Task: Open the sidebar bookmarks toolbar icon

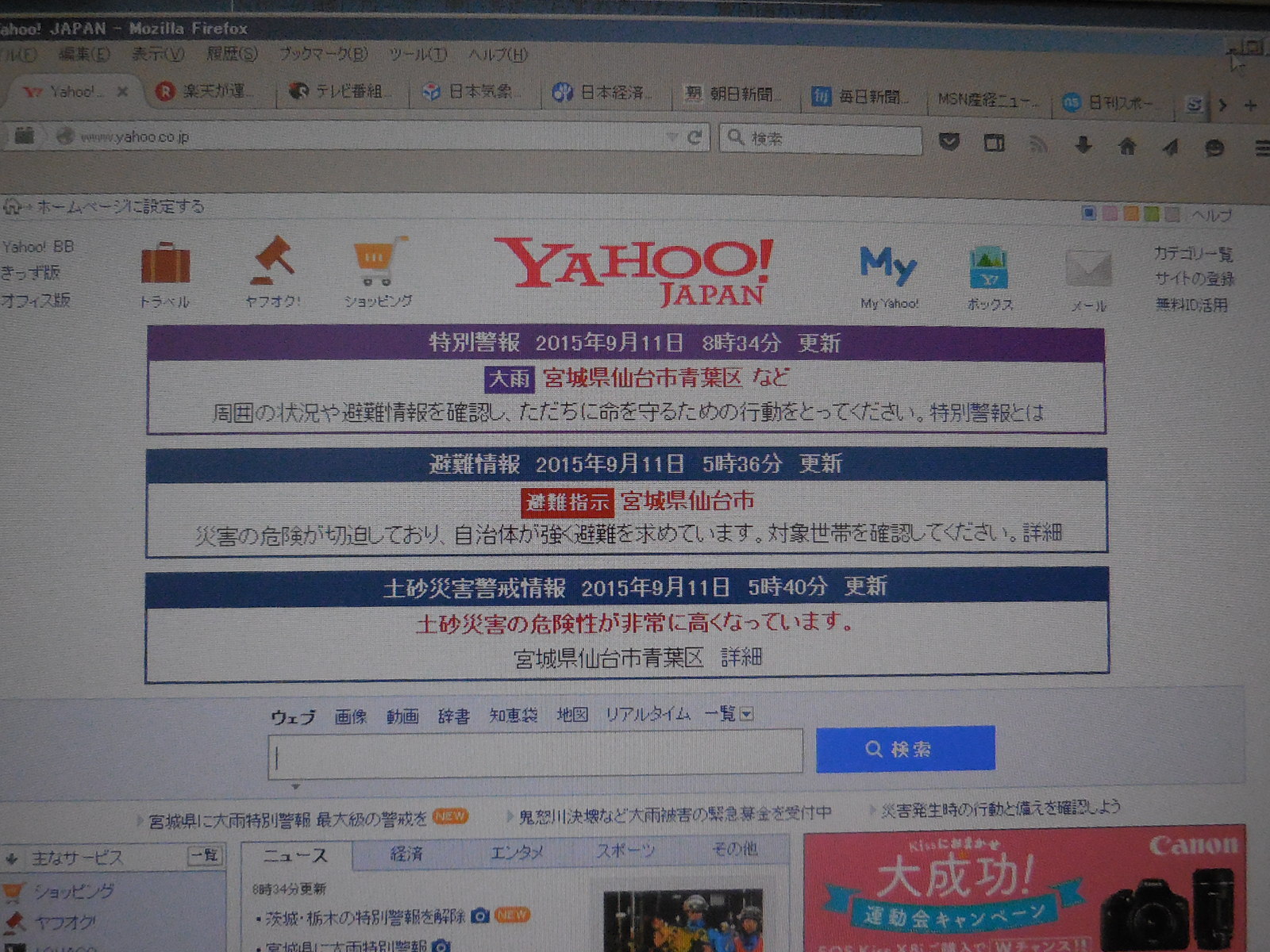Action: tap(994, 144)
